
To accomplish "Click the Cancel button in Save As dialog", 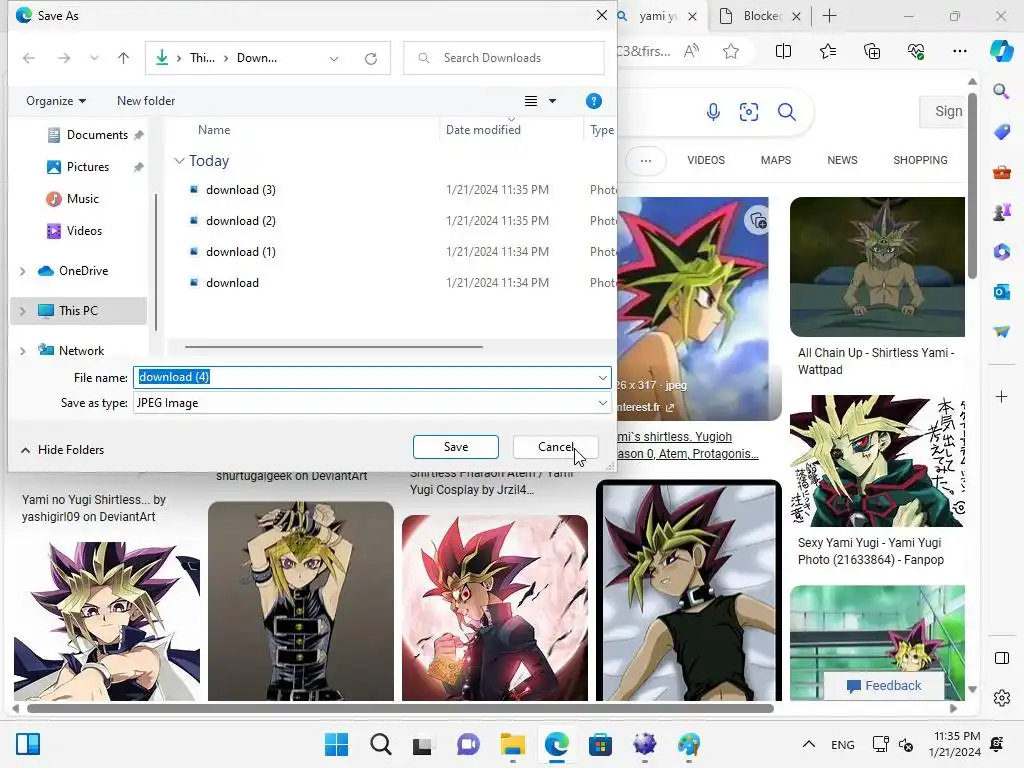I will [x=555, y=447].
